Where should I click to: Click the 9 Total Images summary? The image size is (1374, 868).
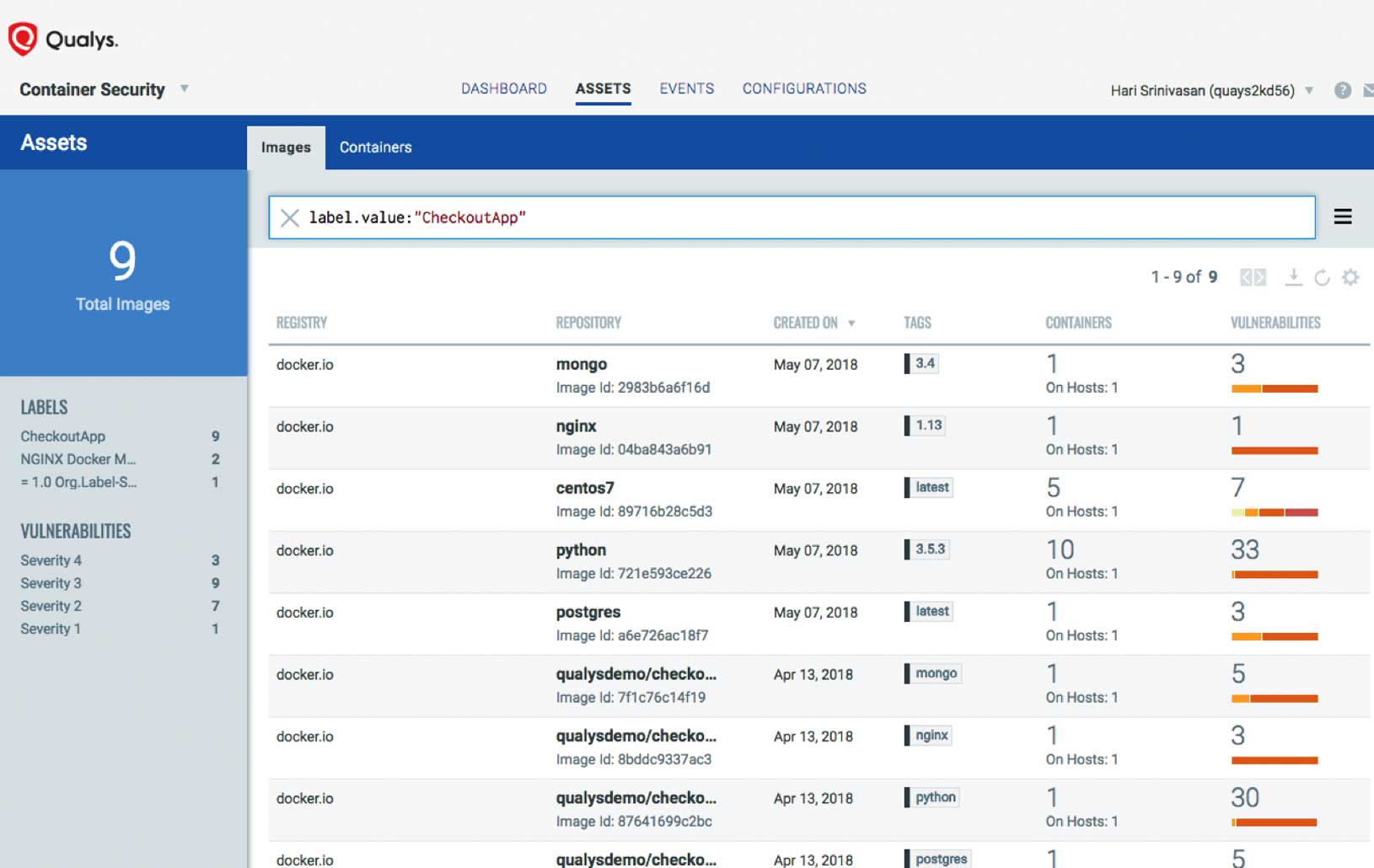pyautogui.click(x=123, y=273)
